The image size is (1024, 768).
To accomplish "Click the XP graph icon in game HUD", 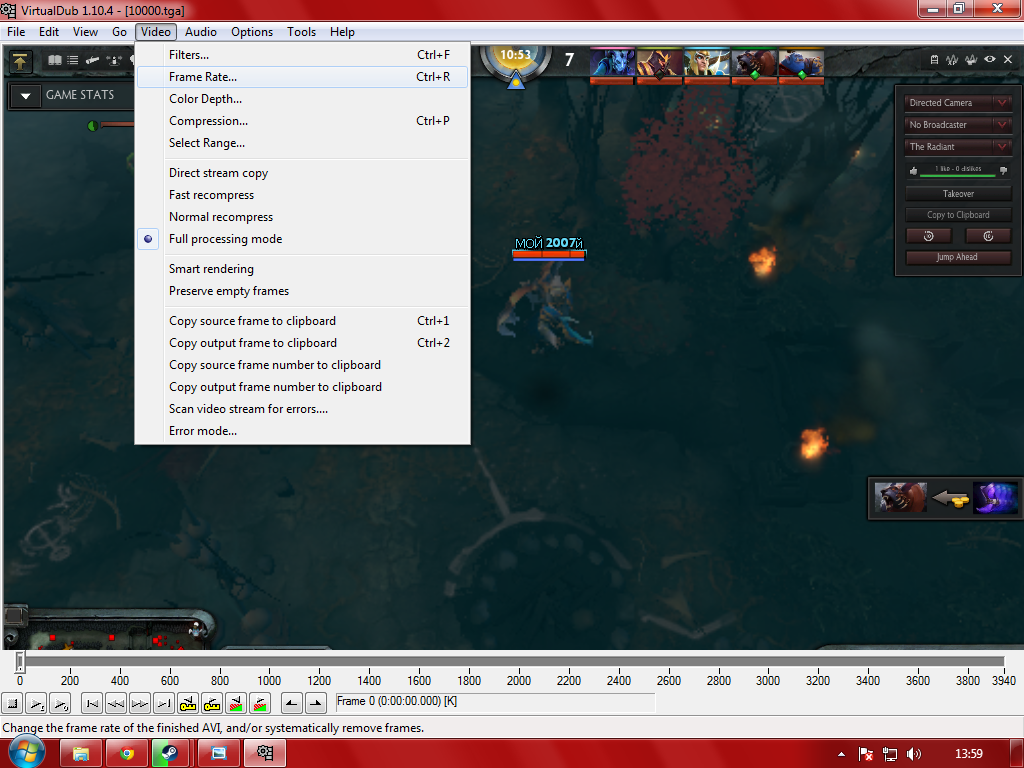I will [x=952, y=59].
